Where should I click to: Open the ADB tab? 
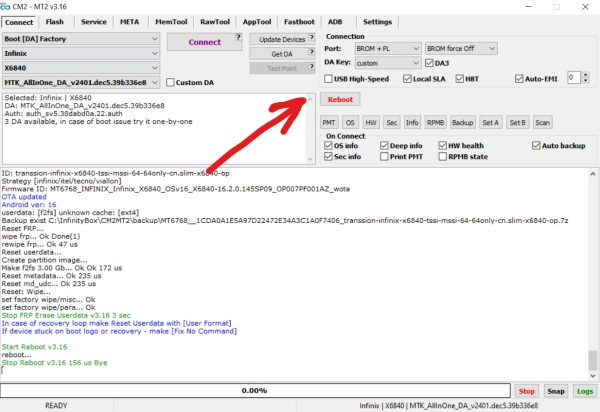point(335,22)
